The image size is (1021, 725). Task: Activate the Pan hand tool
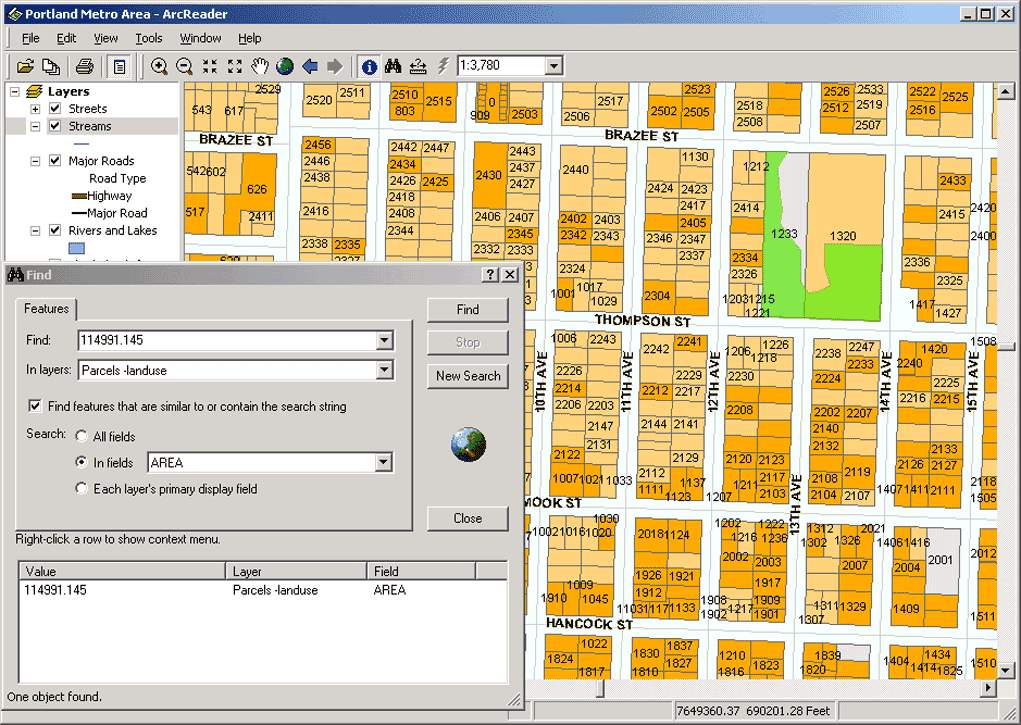[260, 66]
